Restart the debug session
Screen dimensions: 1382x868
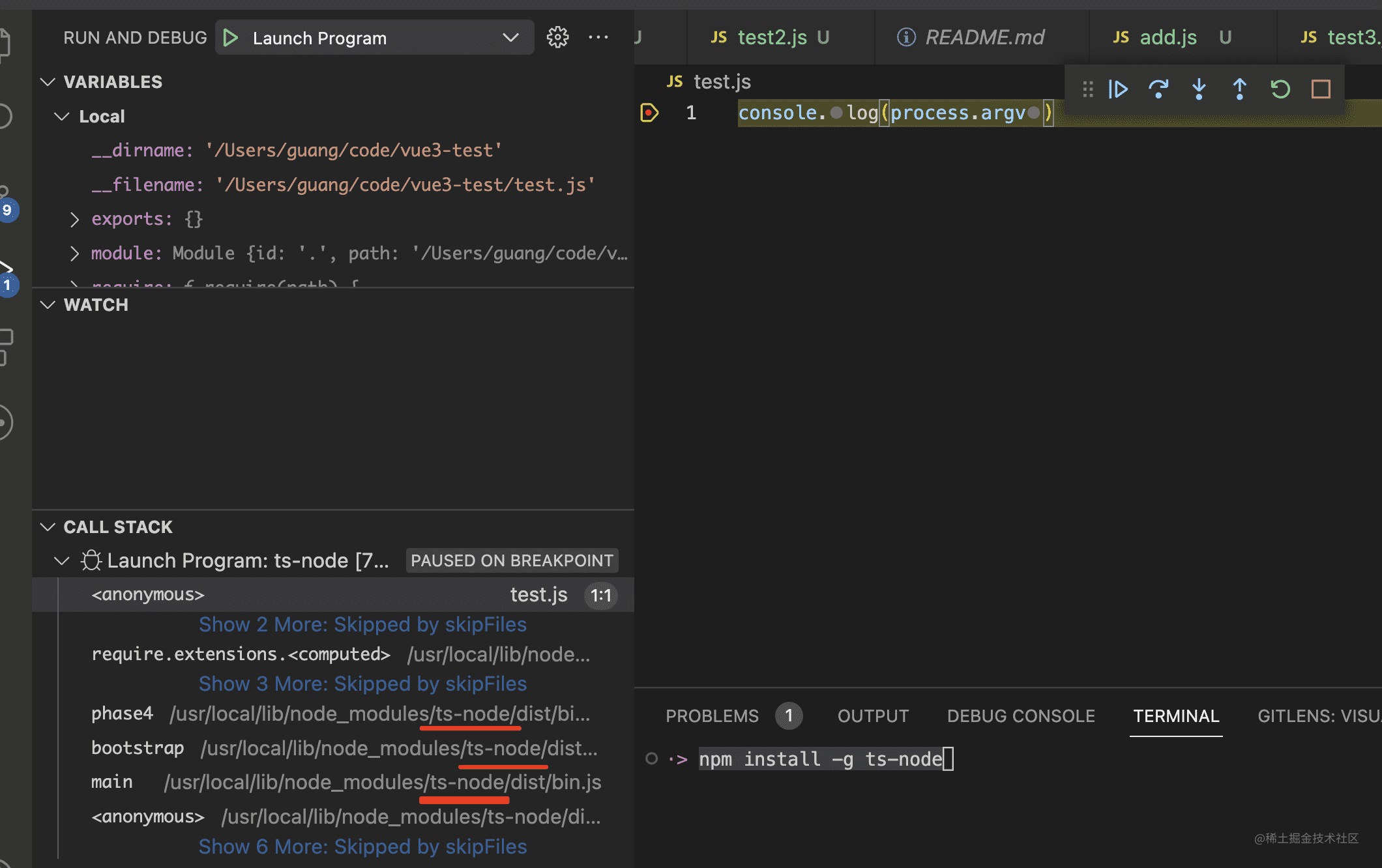1280,89
